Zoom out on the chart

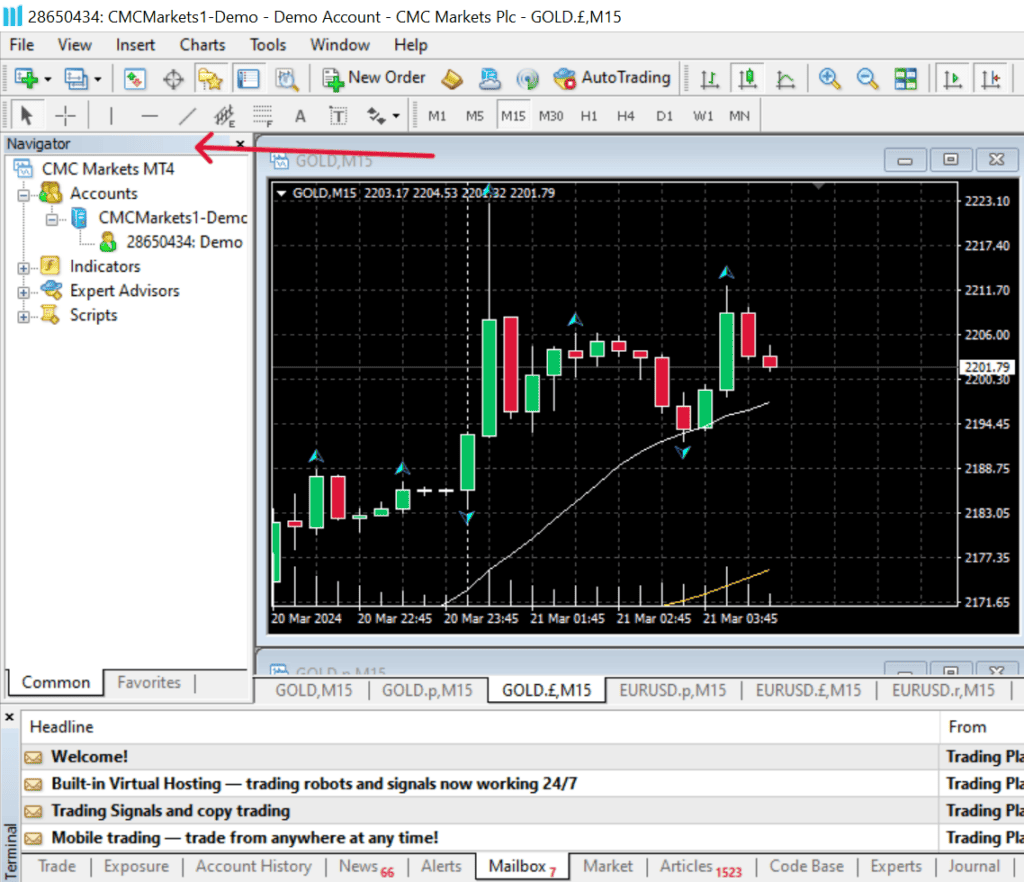(867, 79)
